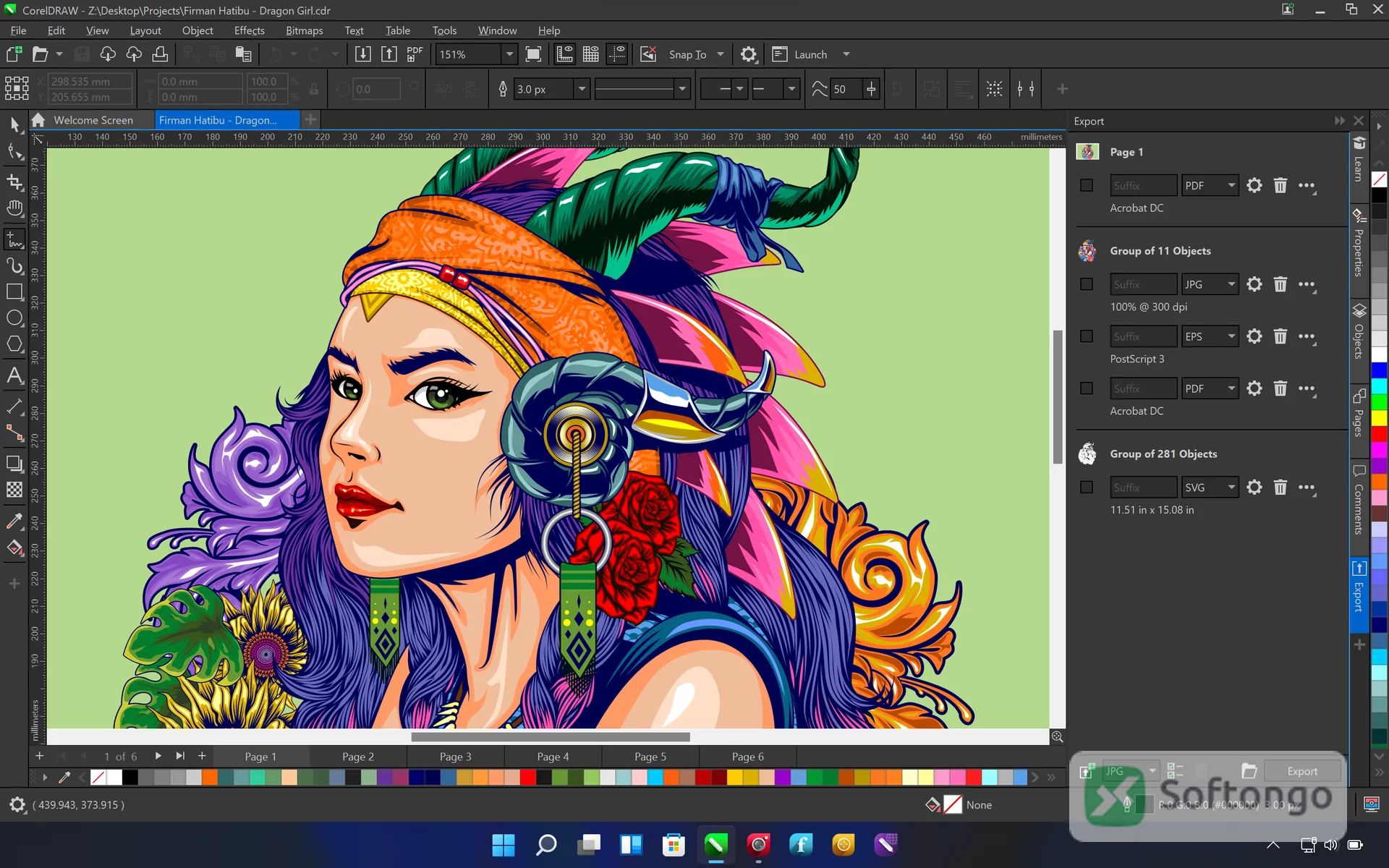Image resolution: width=1389 pixels, height=868 pixels.
Task: Enable the JPG export checkbox
Action: point(1087,284)
